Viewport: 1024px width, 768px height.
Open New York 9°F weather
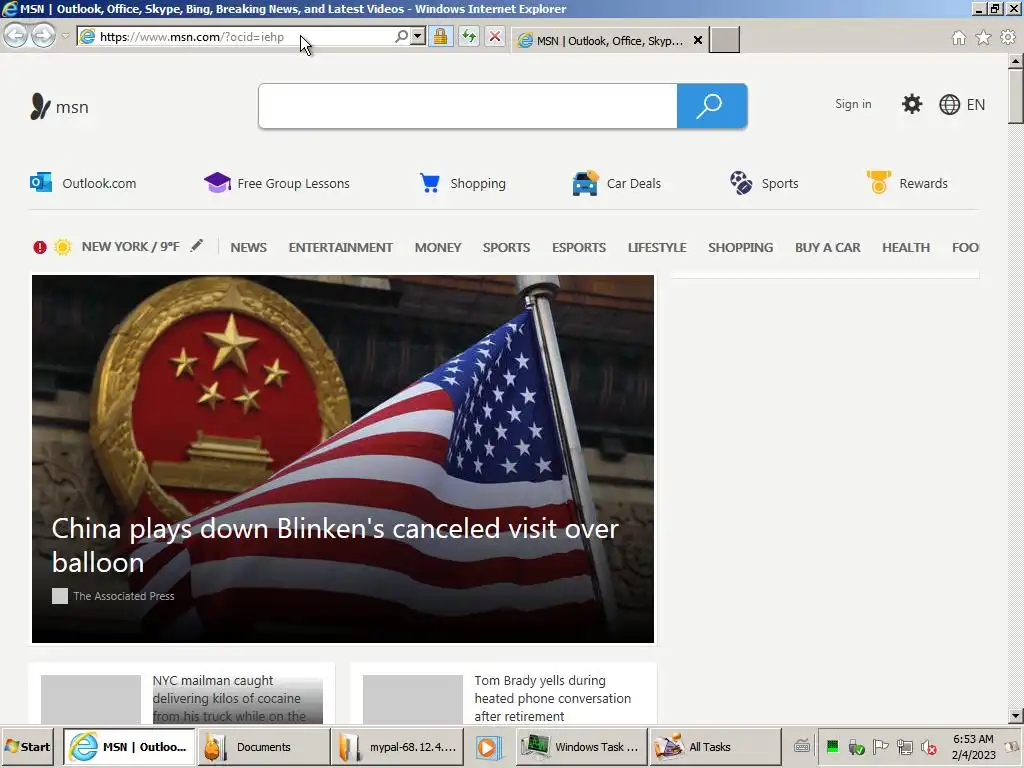point(131,247)
